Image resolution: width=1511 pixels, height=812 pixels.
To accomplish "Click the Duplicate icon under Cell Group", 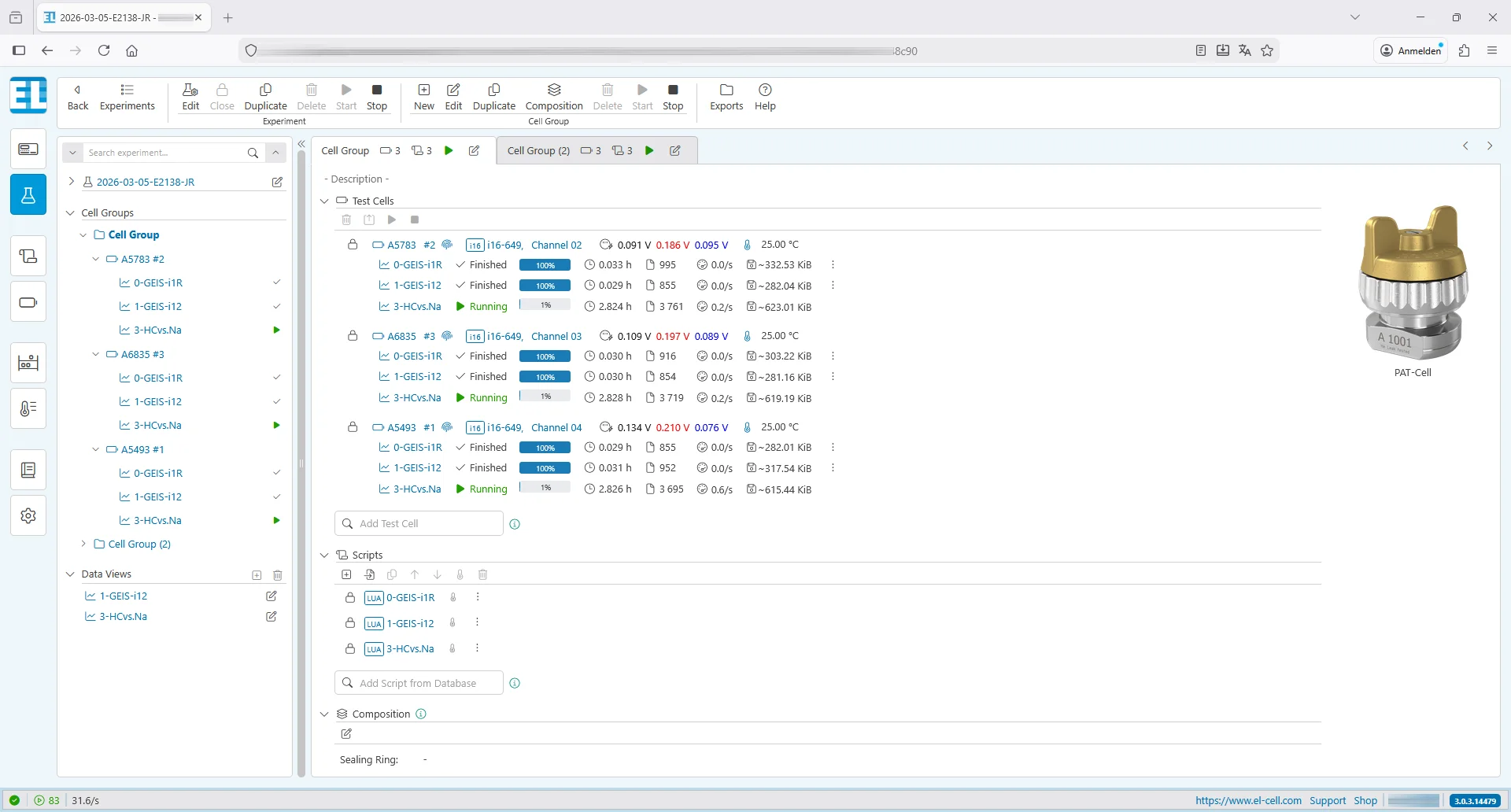I will 493,96.
